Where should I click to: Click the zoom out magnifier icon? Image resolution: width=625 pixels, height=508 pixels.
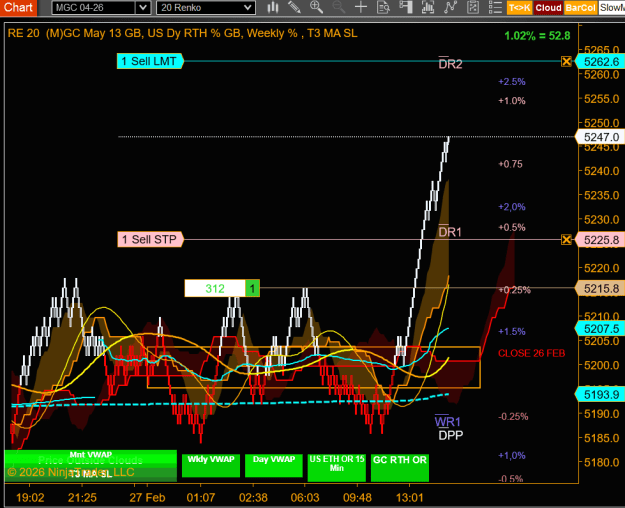pos(338,7)
